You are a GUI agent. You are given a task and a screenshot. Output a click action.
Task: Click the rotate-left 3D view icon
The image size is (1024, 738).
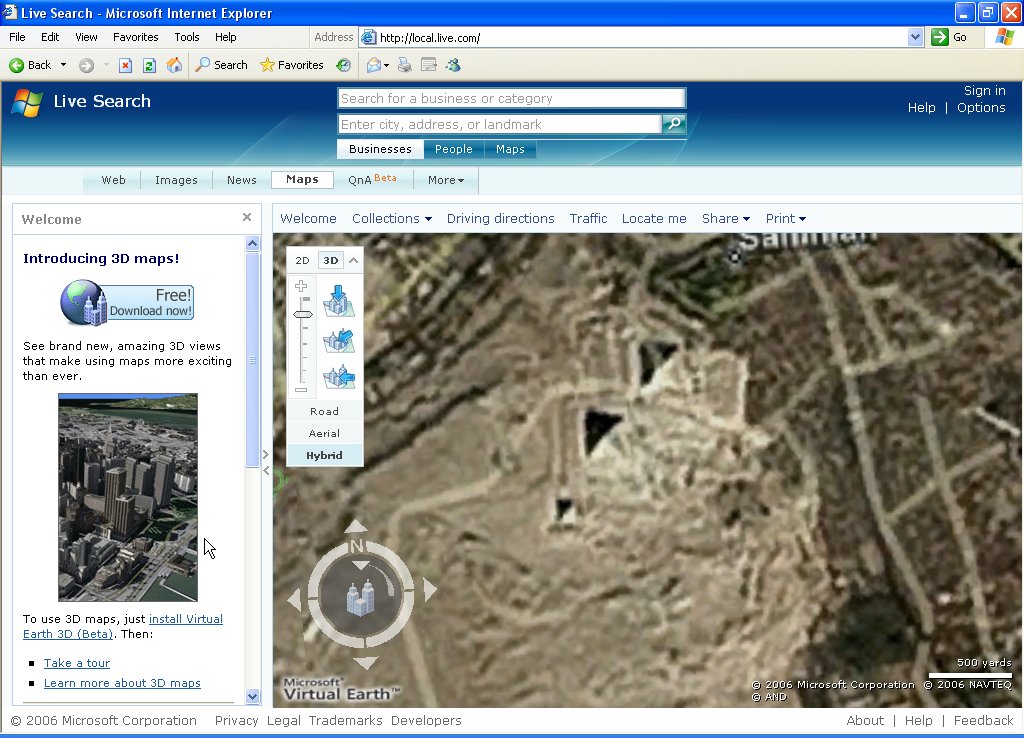point(339,377)
